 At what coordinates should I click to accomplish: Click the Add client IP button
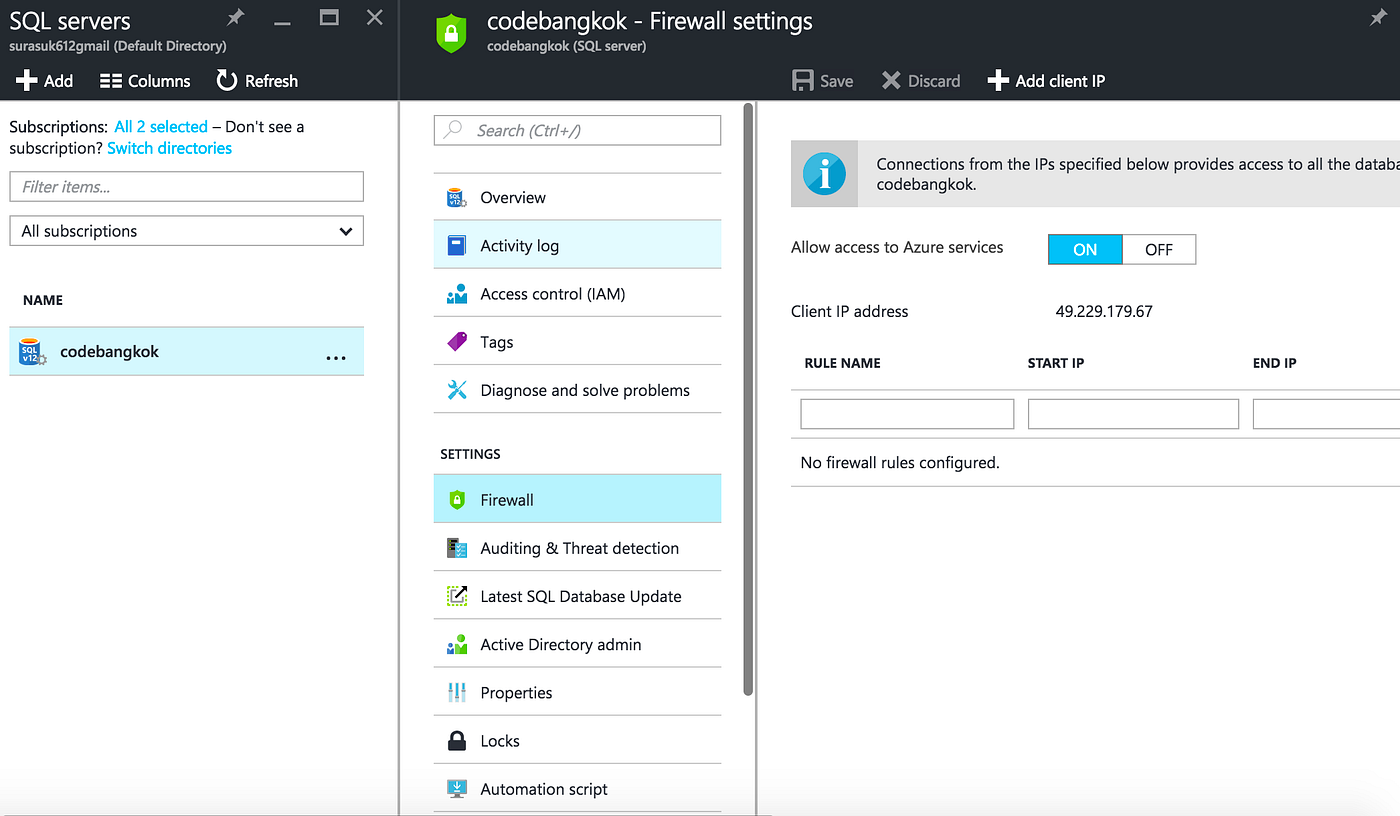point(1046,81)
